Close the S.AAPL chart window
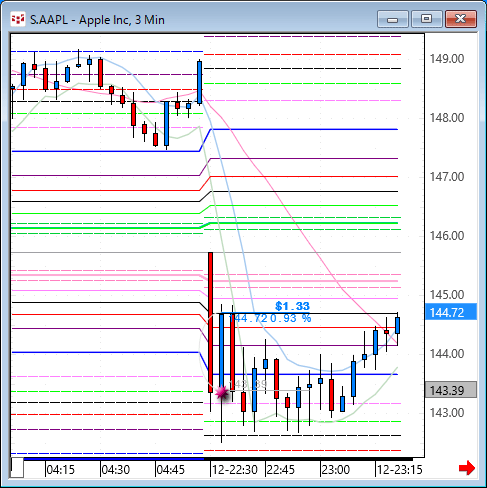 [461, 19]
